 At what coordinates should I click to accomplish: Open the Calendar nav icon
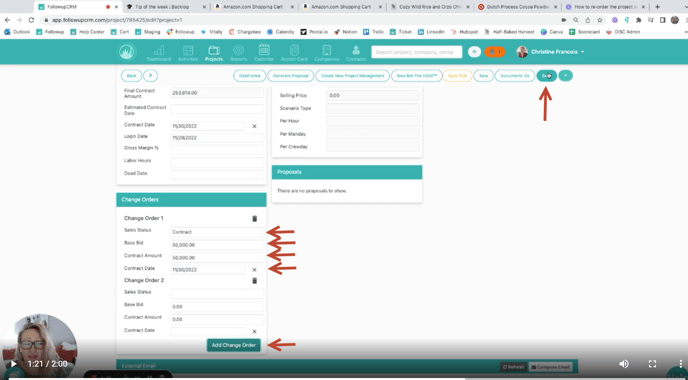pos(264,53)
